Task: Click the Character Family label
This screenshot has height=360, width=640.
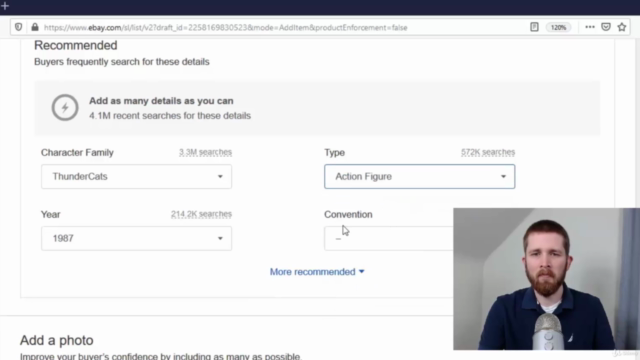Action: tap(77, 153)
